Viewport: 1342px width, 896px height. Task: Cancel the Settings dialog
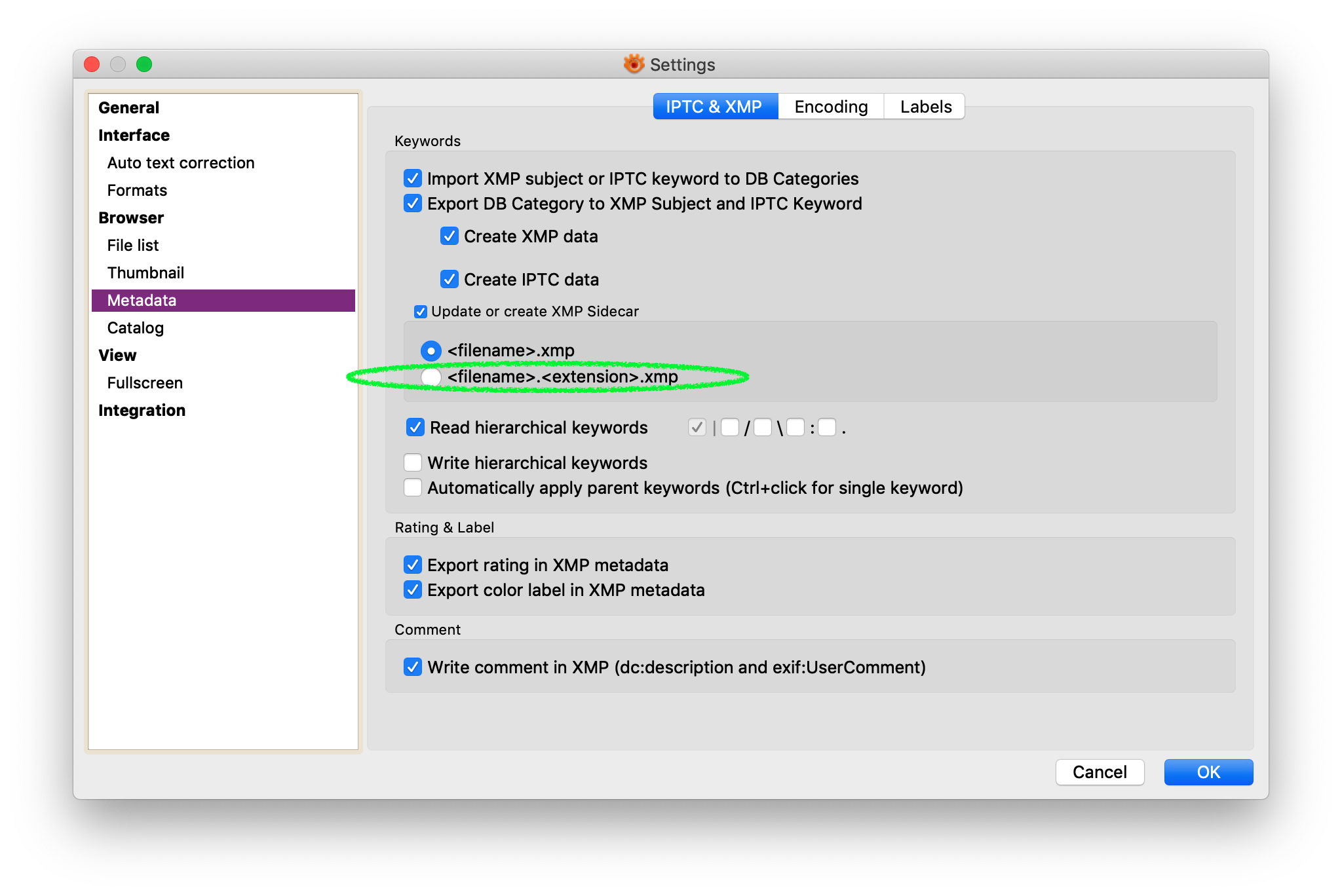[1100, 772]
